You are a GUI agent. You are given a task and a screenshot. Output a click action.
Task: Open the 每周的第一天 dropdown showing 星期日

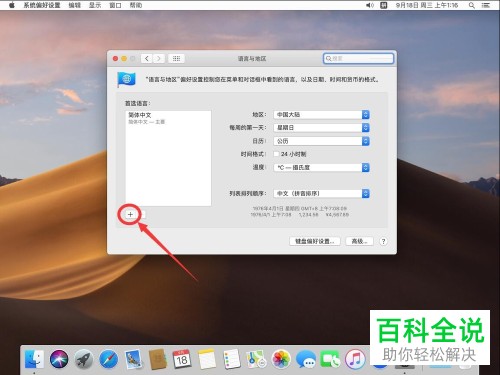pyautogui.click(x=321, y=128)
